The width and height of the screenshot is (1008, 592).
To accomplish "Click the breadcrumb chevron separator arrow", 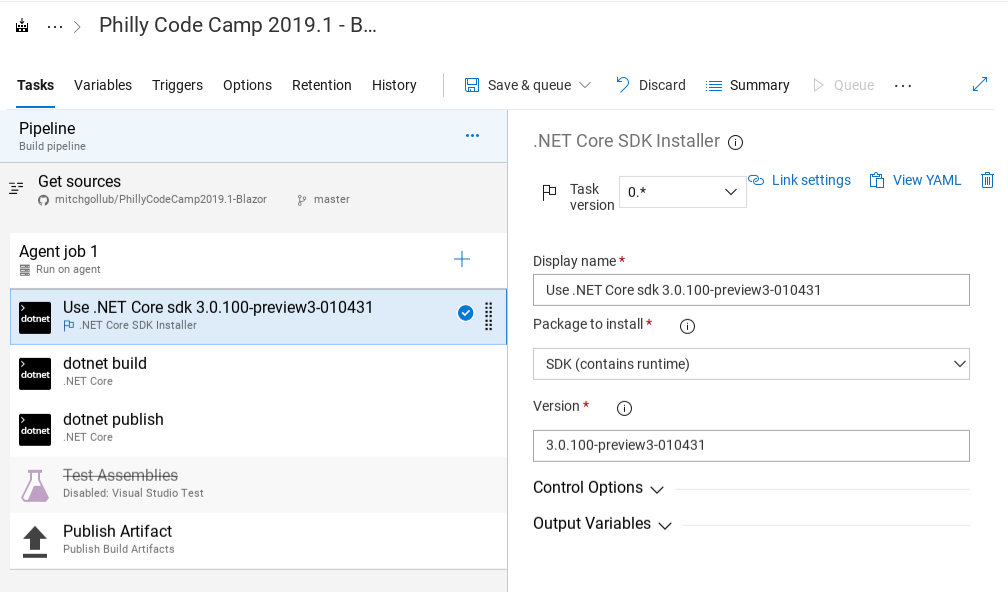I will [77, 27].
